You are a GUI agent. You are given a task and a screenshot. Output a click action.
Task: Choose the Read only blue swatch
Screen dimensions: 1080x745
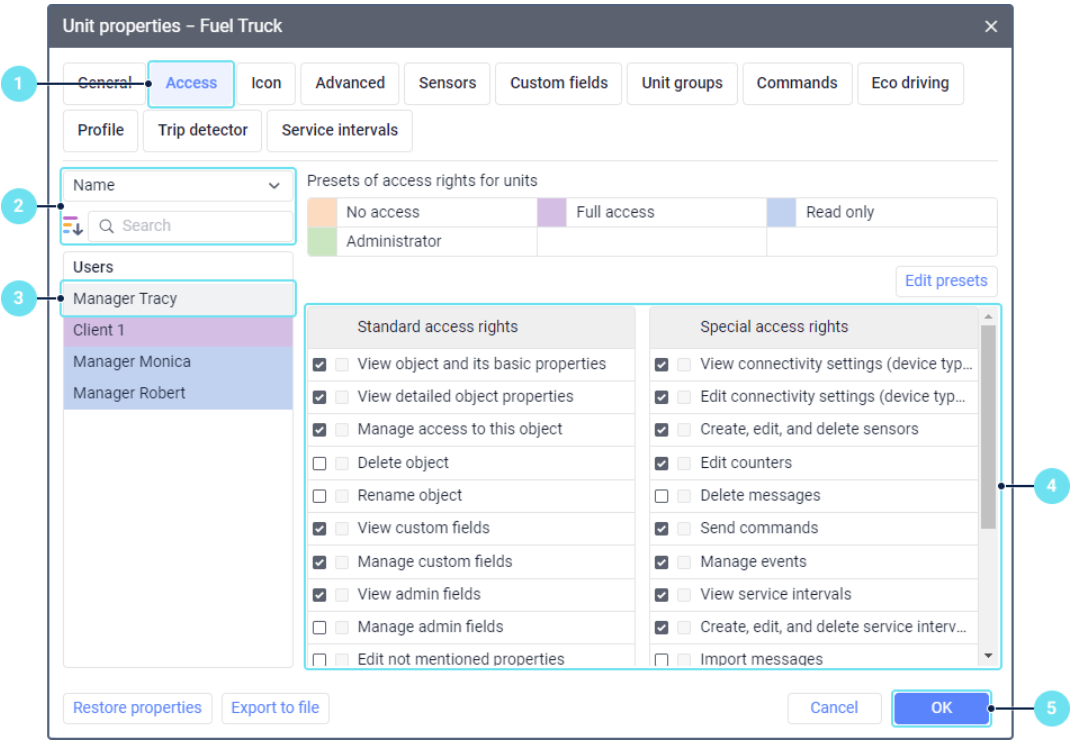(781, 212)
